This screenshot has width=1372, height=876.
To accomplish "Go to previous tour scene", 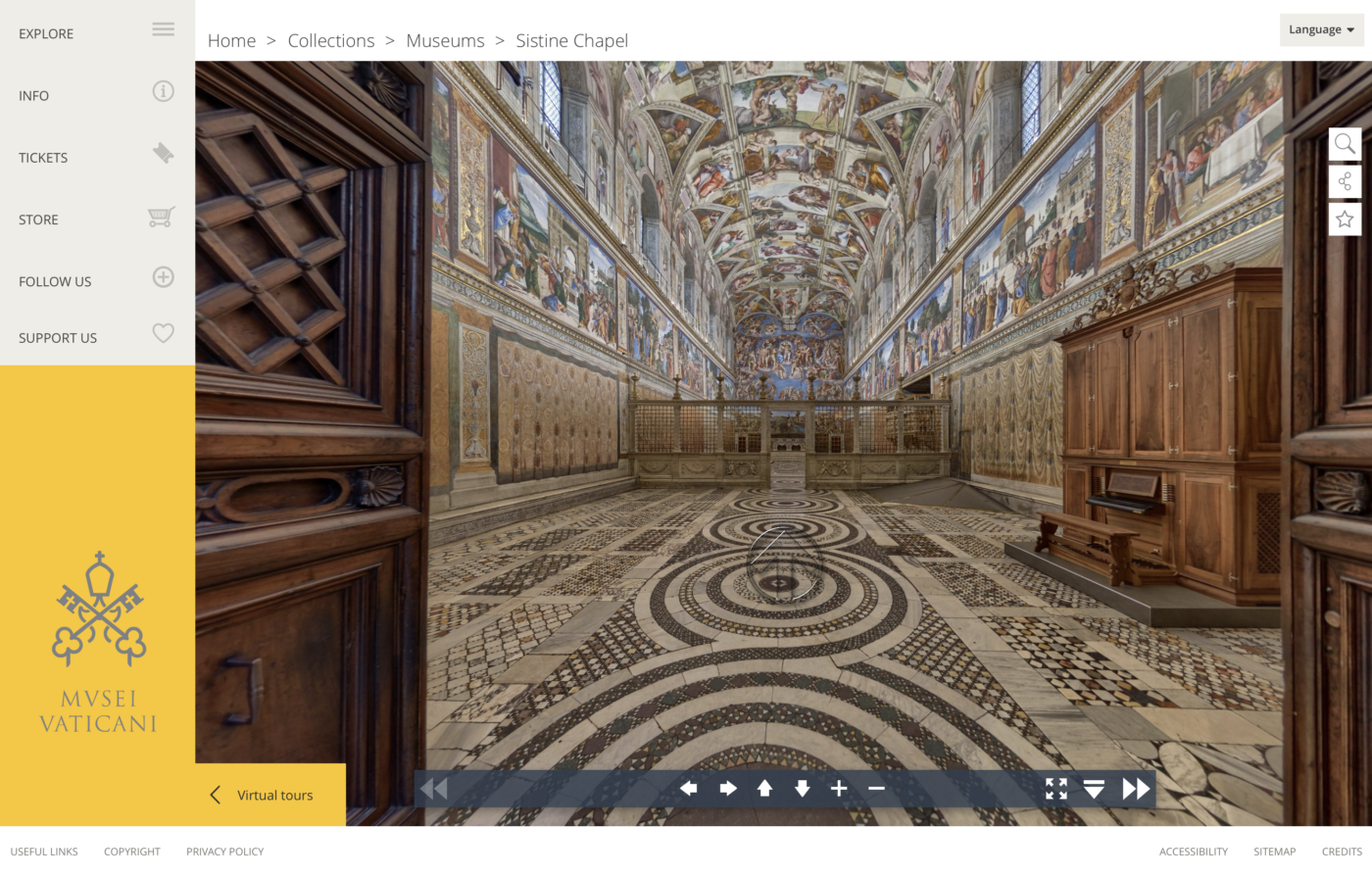I will click(x=434, y=789).
